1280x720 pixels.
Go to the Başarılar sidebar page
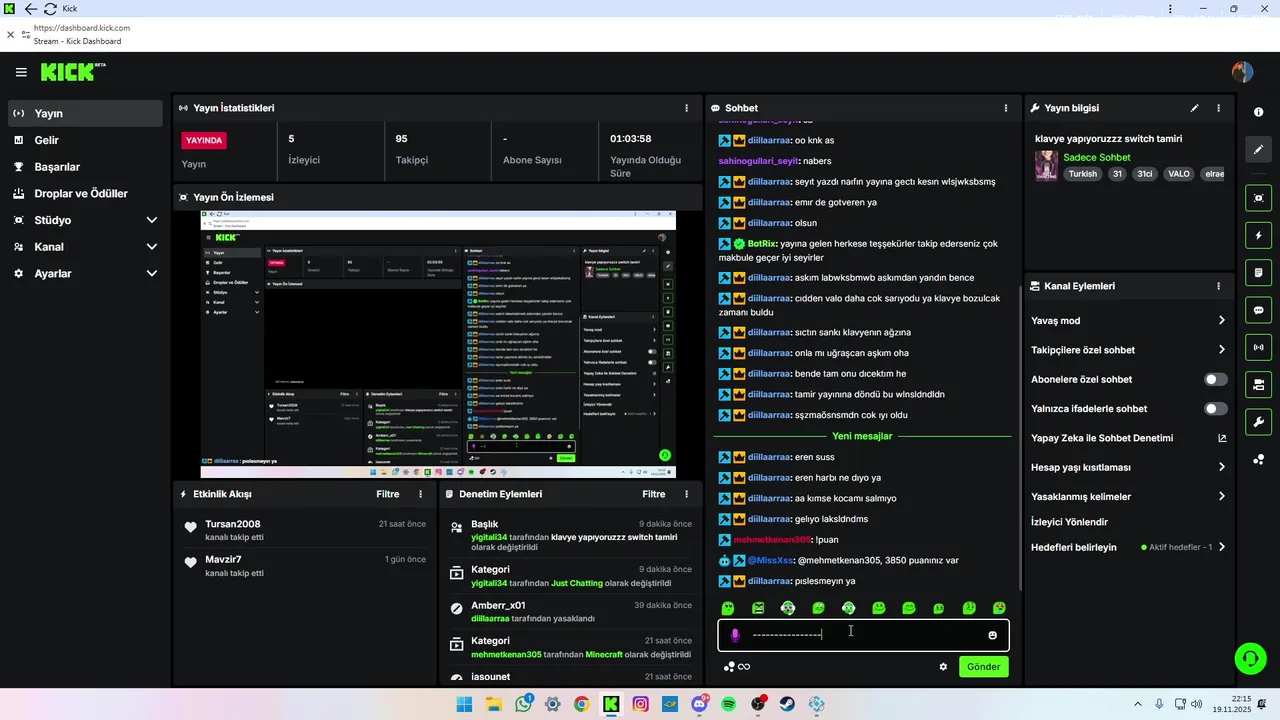pyautogui.click(x=86, y=167)
